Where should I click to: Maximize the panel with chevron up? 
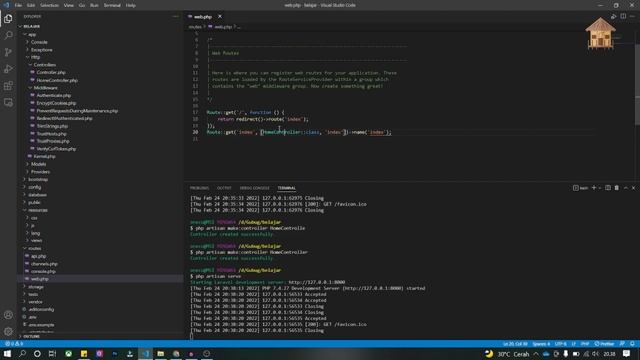pos(626,188)
